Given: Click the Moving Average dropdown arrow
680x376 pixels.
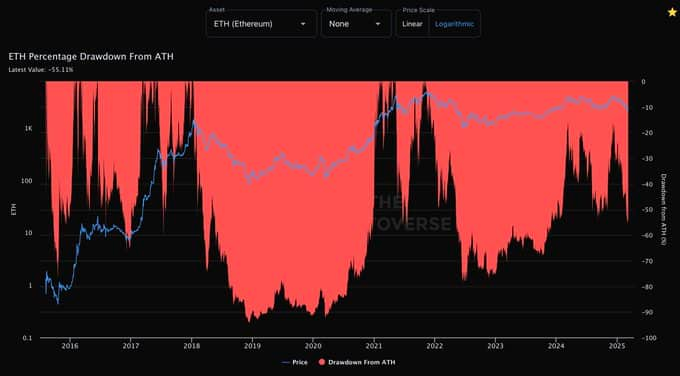Looking at the screenshot, I should point(378,24).
